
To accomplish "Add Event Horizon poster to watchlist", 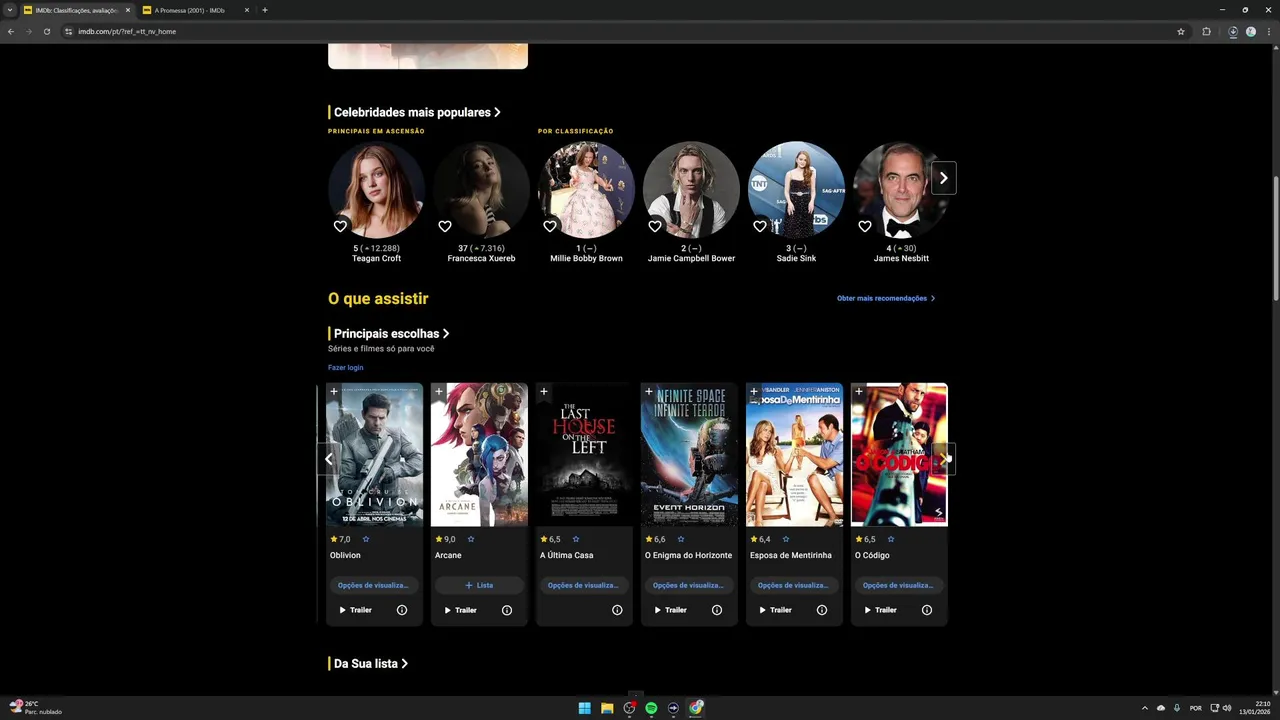I will point(649,392).
